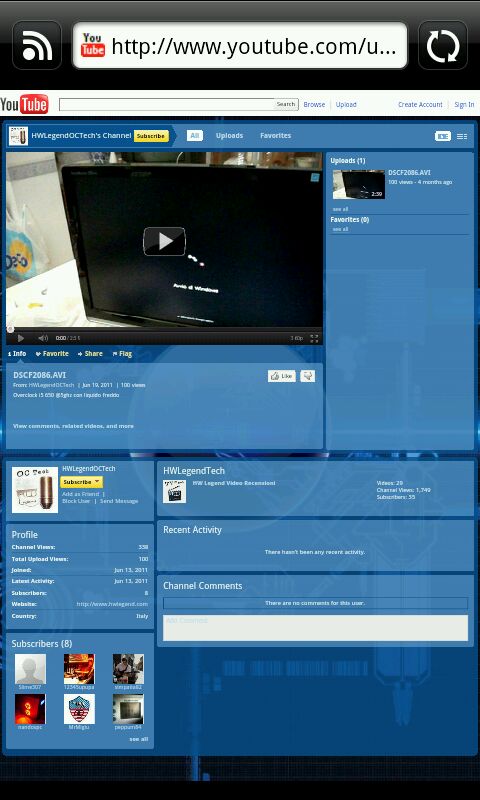480x800 pixels.
Task: Switch to the Favorites tab
Action: [x=275, y=136]
